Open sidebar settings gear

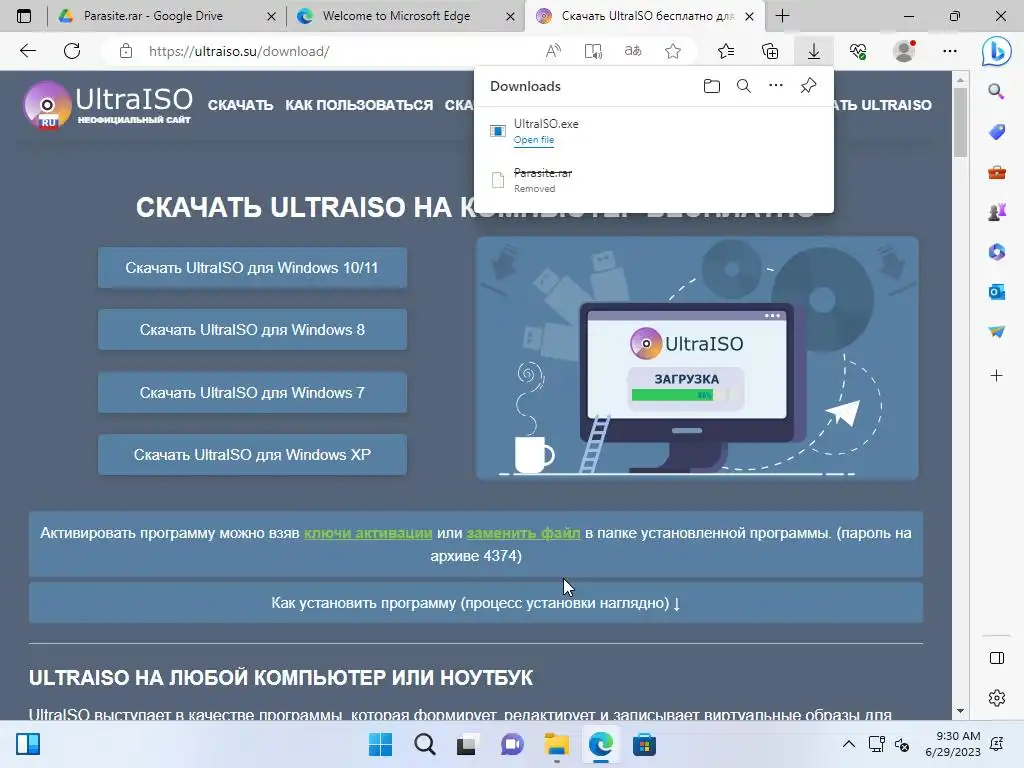pos(997,698)
